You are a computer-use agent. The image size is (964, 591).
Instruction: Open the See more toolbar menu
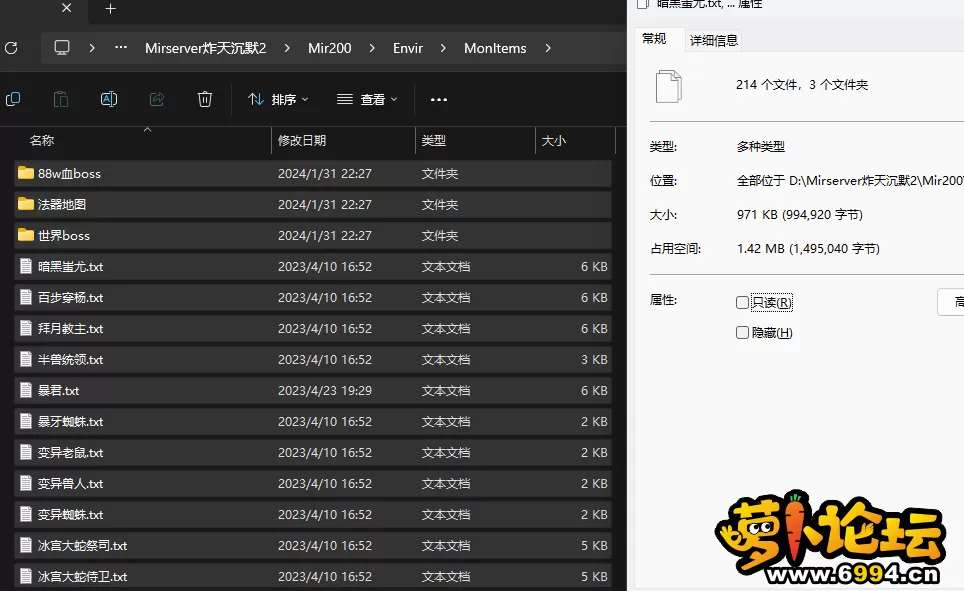coord(439,100)
